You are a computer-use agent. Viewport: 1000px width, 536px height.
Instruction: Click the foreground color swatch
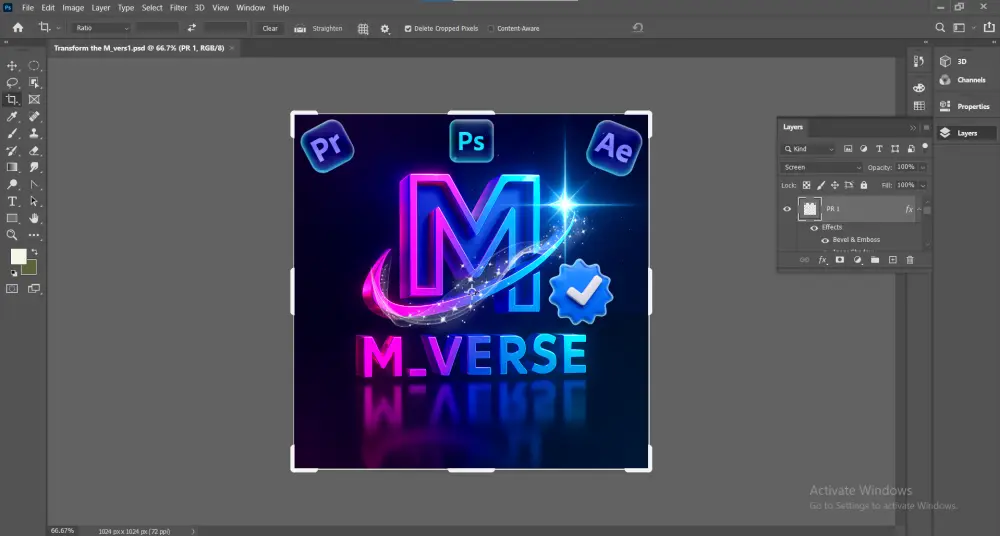[x=18, y=257]
